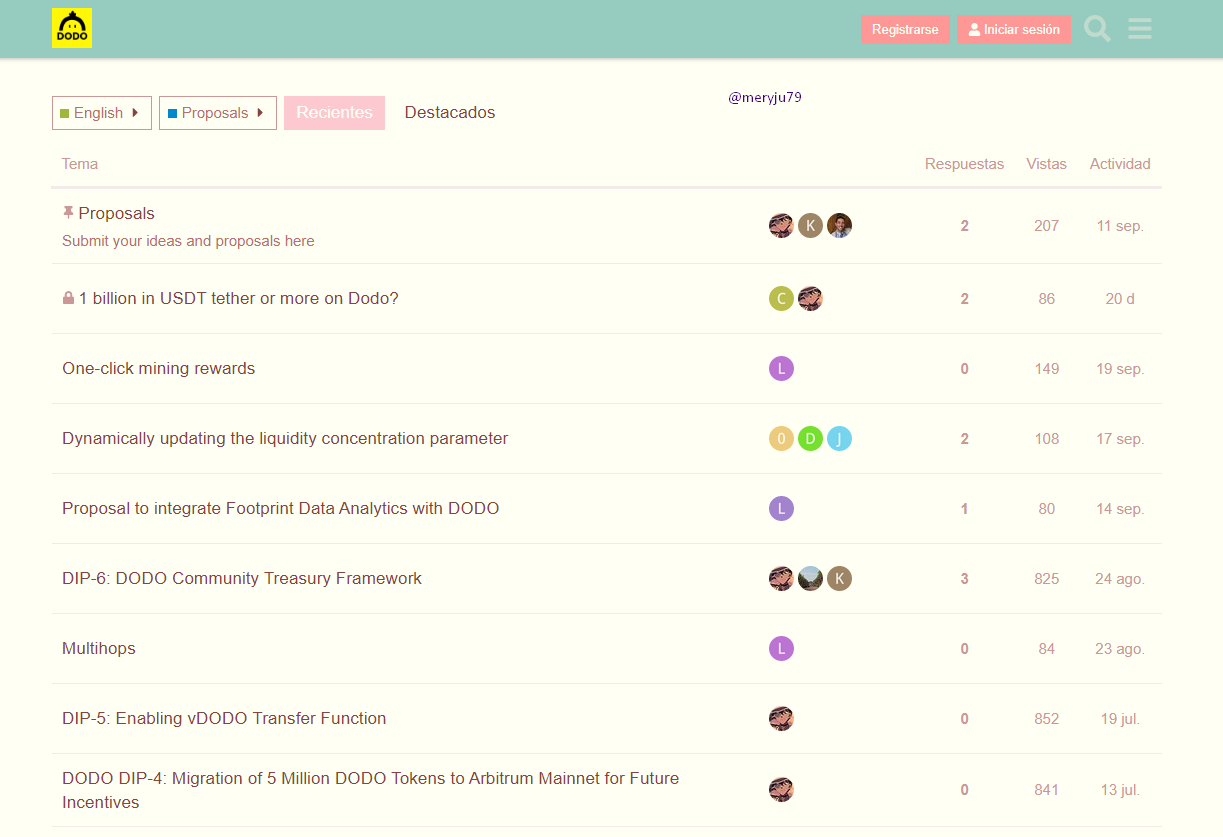This screenshot has height=837, width=1223.
Task: Click the Registrarse button
Action: (x=905, y=29)
